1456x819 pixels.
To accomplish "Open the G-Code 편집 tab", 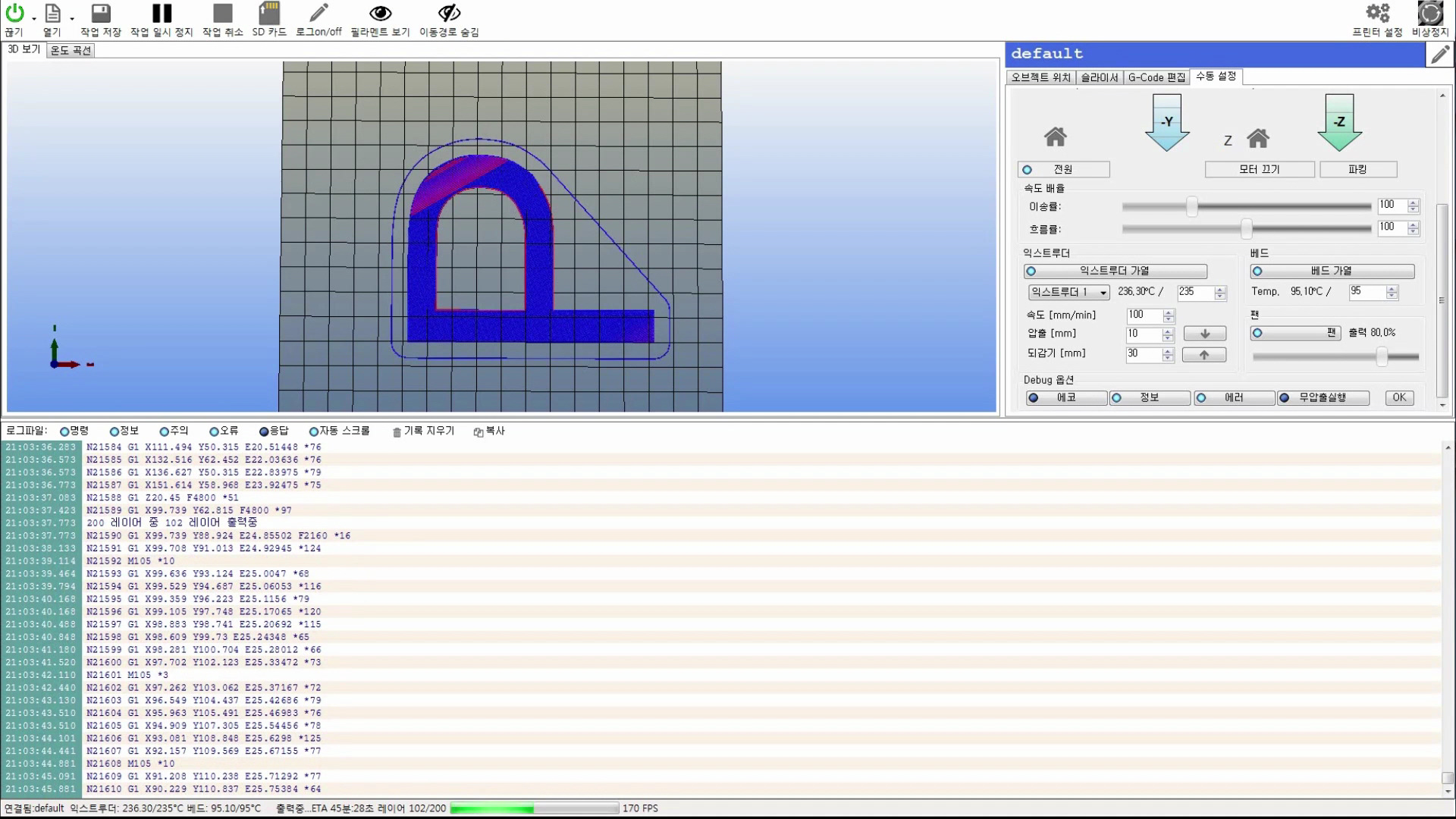I will click(x=1156, y=77).
